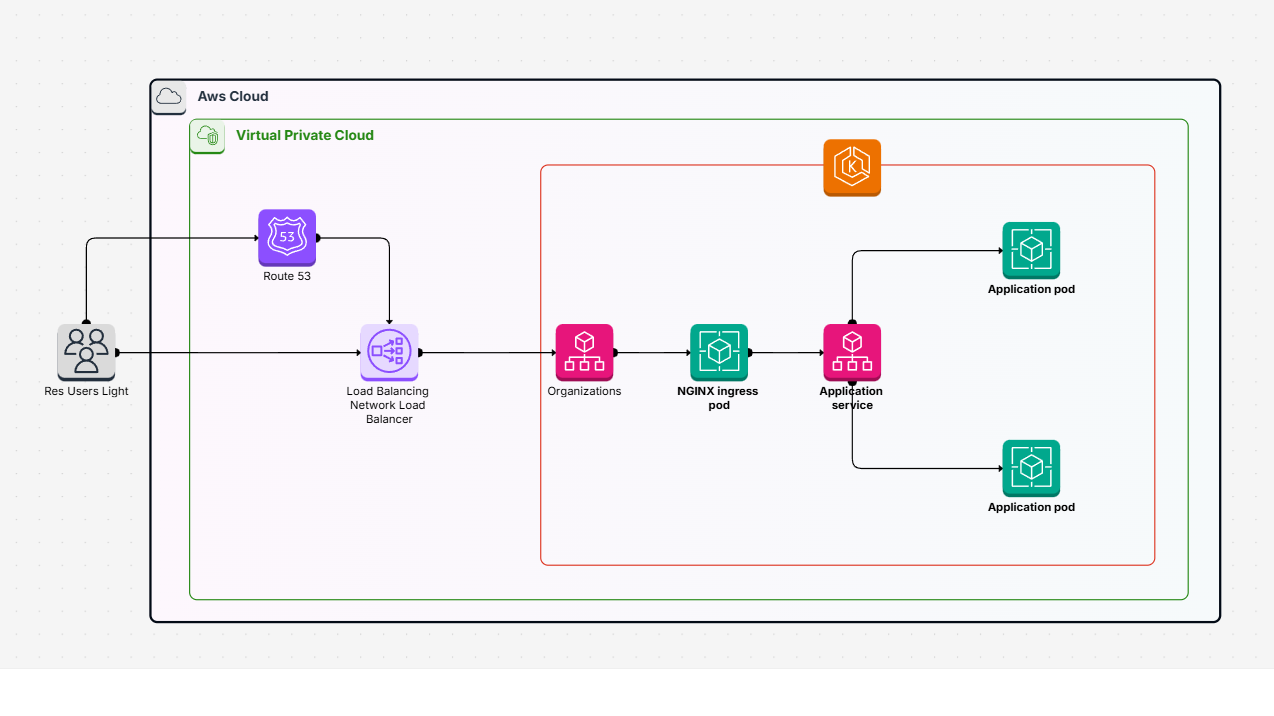
Task: Select the upper 'Application pod' label
Action: (1031, 289)
